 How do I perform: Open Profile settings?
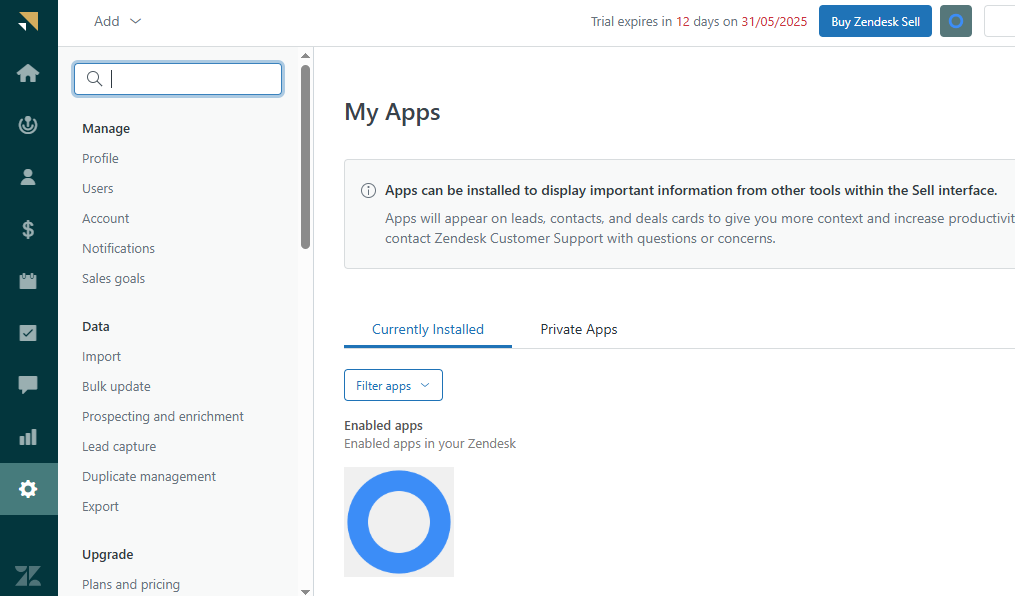click(100, 159)
